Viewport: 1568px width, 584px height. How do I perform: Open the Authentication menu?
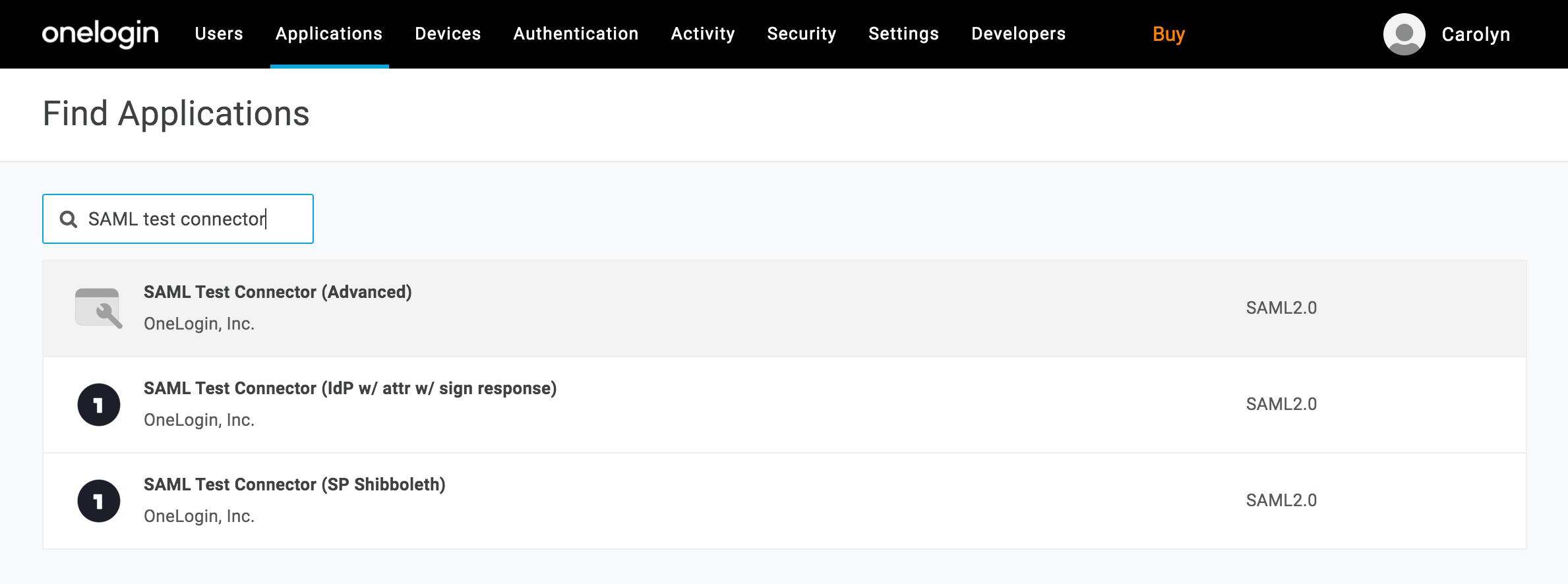(576, 34)
